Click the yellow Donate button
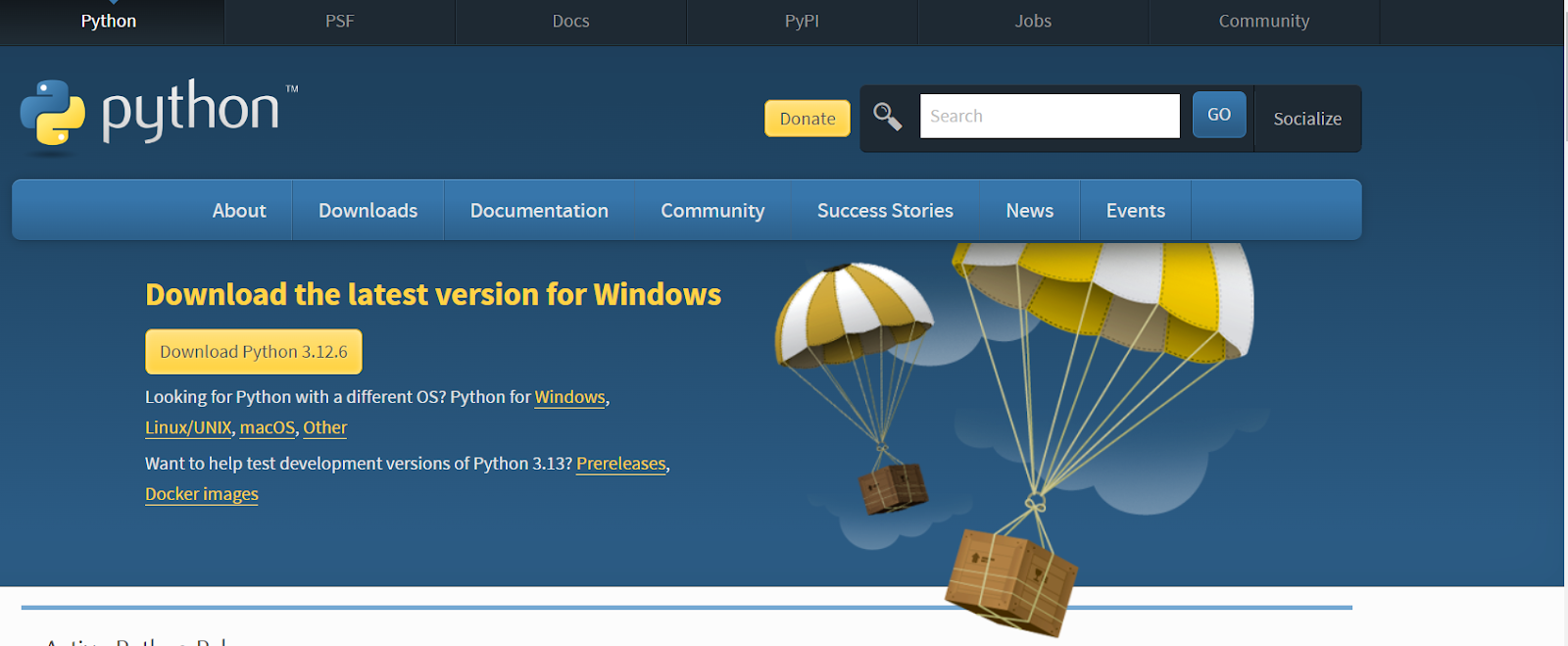Screen dimensions: 1568x646 pyautogui.click(x=808, y=119)
